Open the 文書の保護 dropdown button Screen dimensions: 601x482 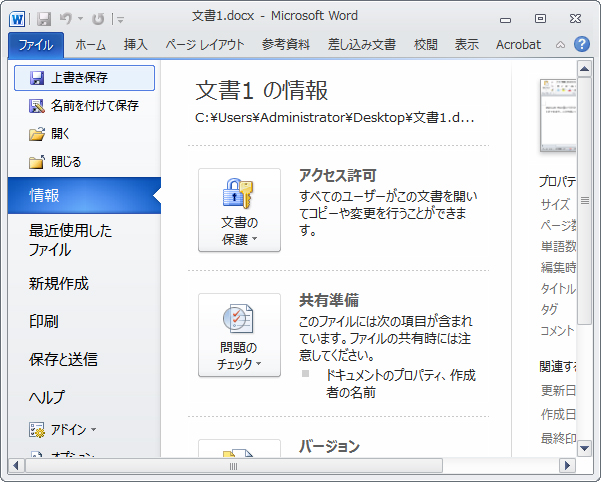pyautogui.click(x=239, y=210)
